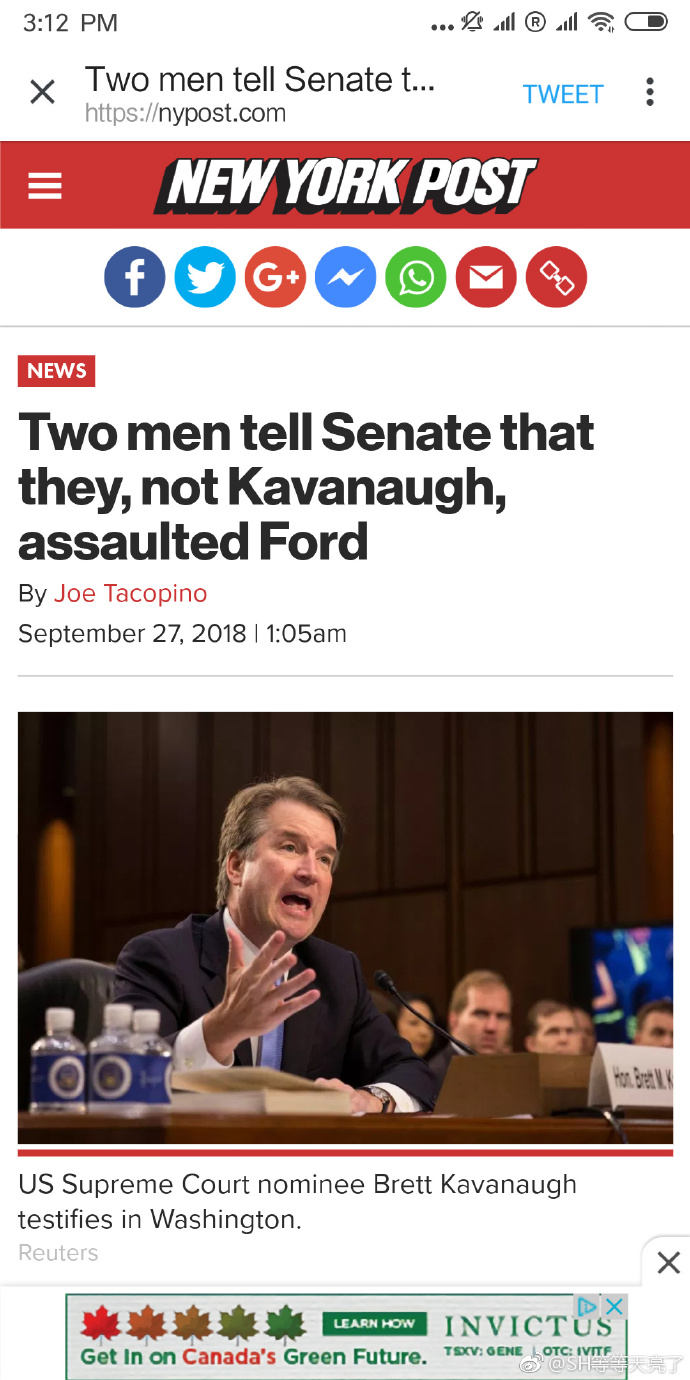Dismiss the bottom ad with large X

click(668, 1263)
